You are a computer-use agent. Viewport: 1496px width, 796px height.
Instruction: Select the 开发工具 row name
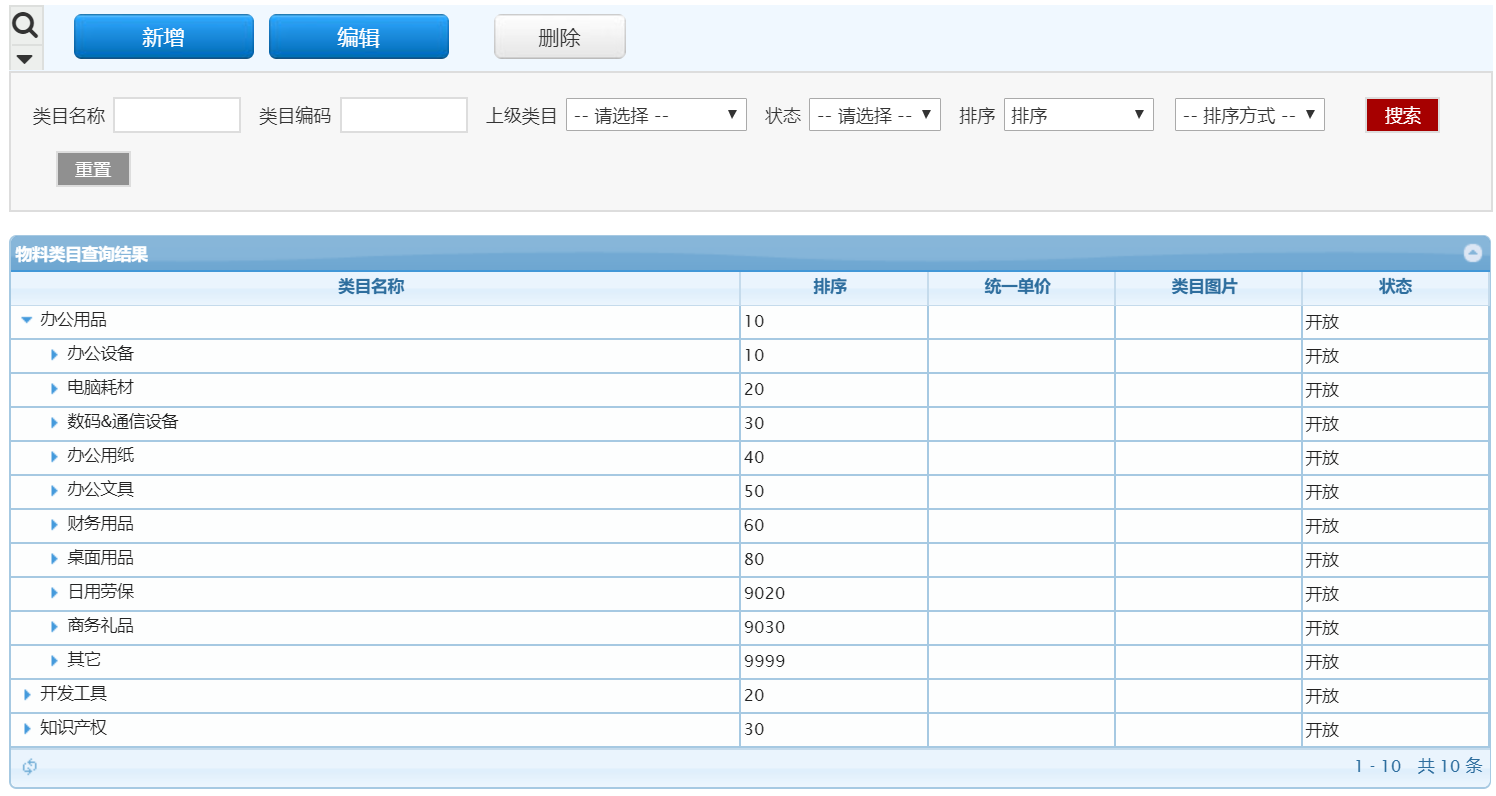point(73,694)
